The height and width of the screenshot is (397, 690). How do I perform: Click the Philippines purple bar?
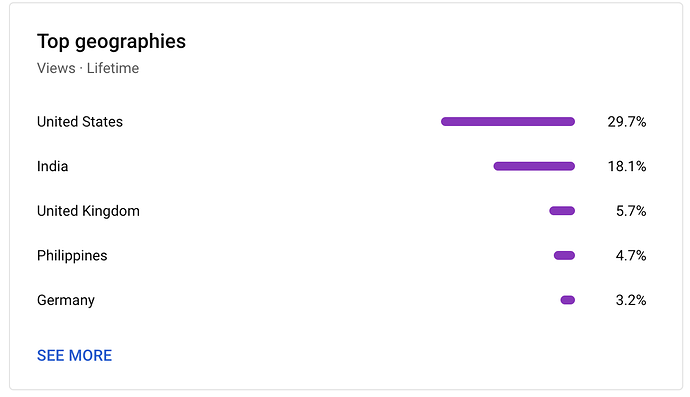[x=564, y=256]
